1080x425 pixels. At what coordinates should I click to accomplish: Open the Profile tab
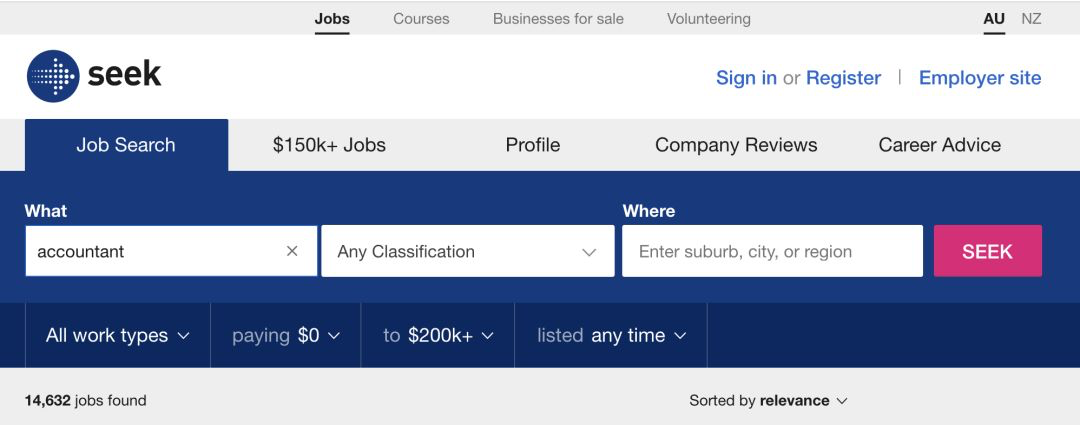tap(532, 145)
